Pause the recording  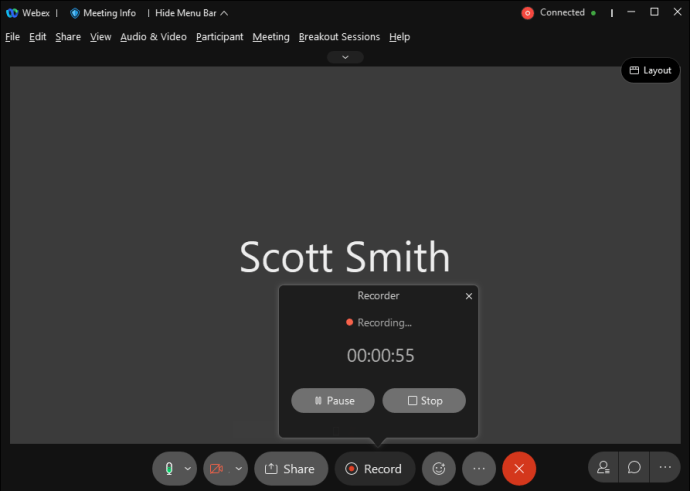pyautogui.click(x=333, y=400)
